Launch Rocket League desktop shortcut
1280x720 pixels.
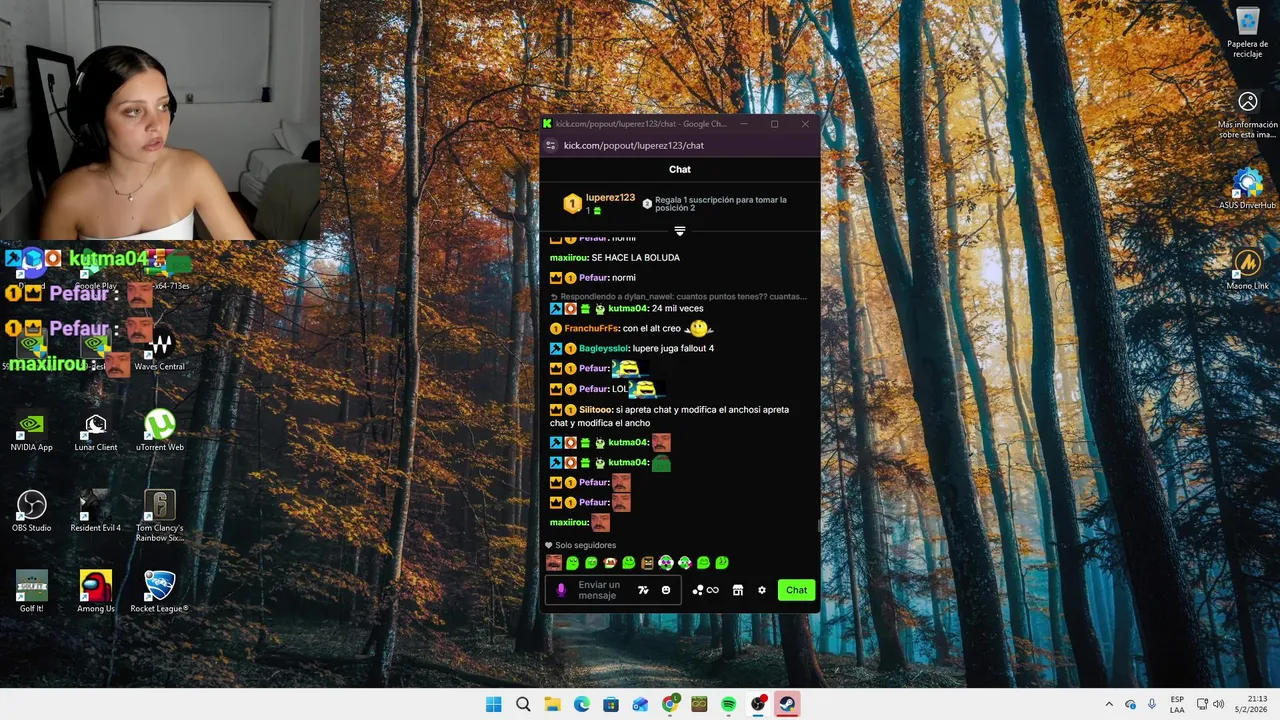(160, 592)
